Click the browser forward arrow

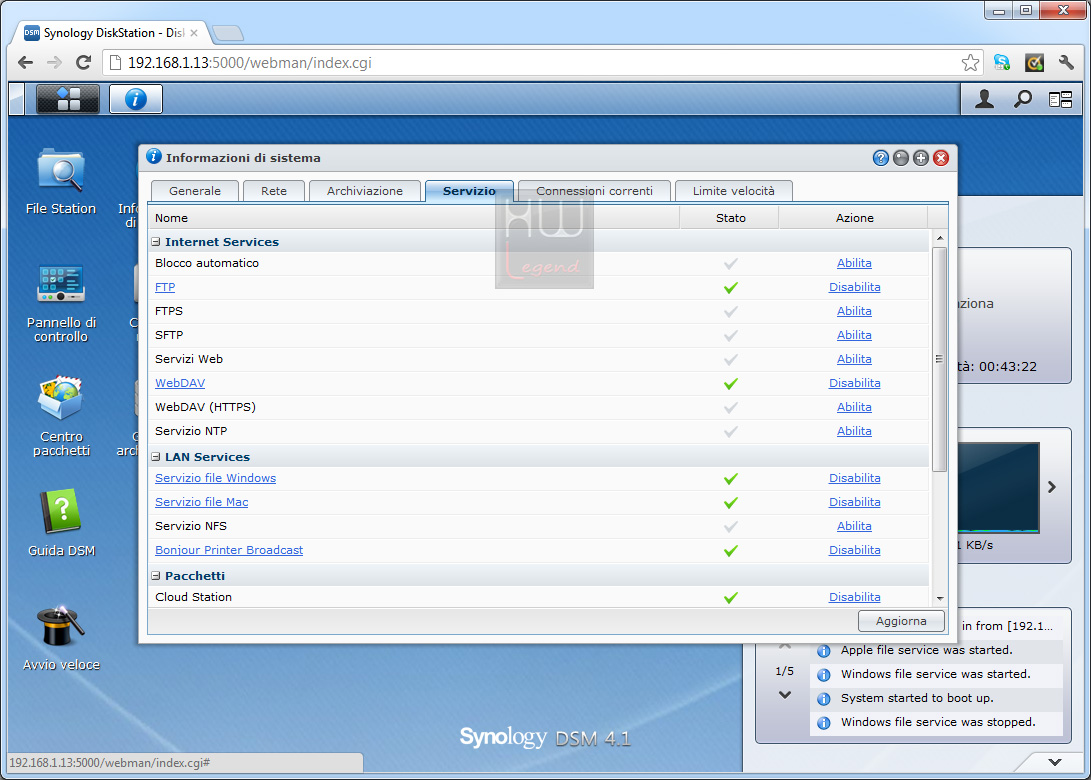pyautogui.click(x=54, y=63)
